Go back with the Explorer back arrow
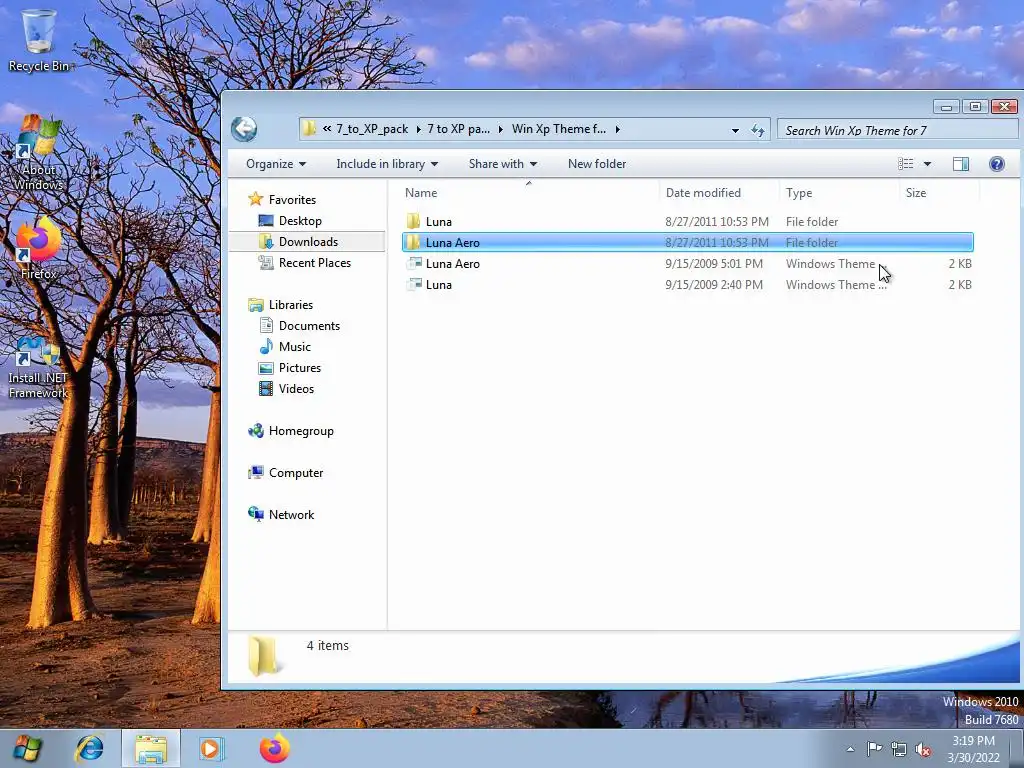Viewport: 1024px width, 768px height. click(244, 129)
